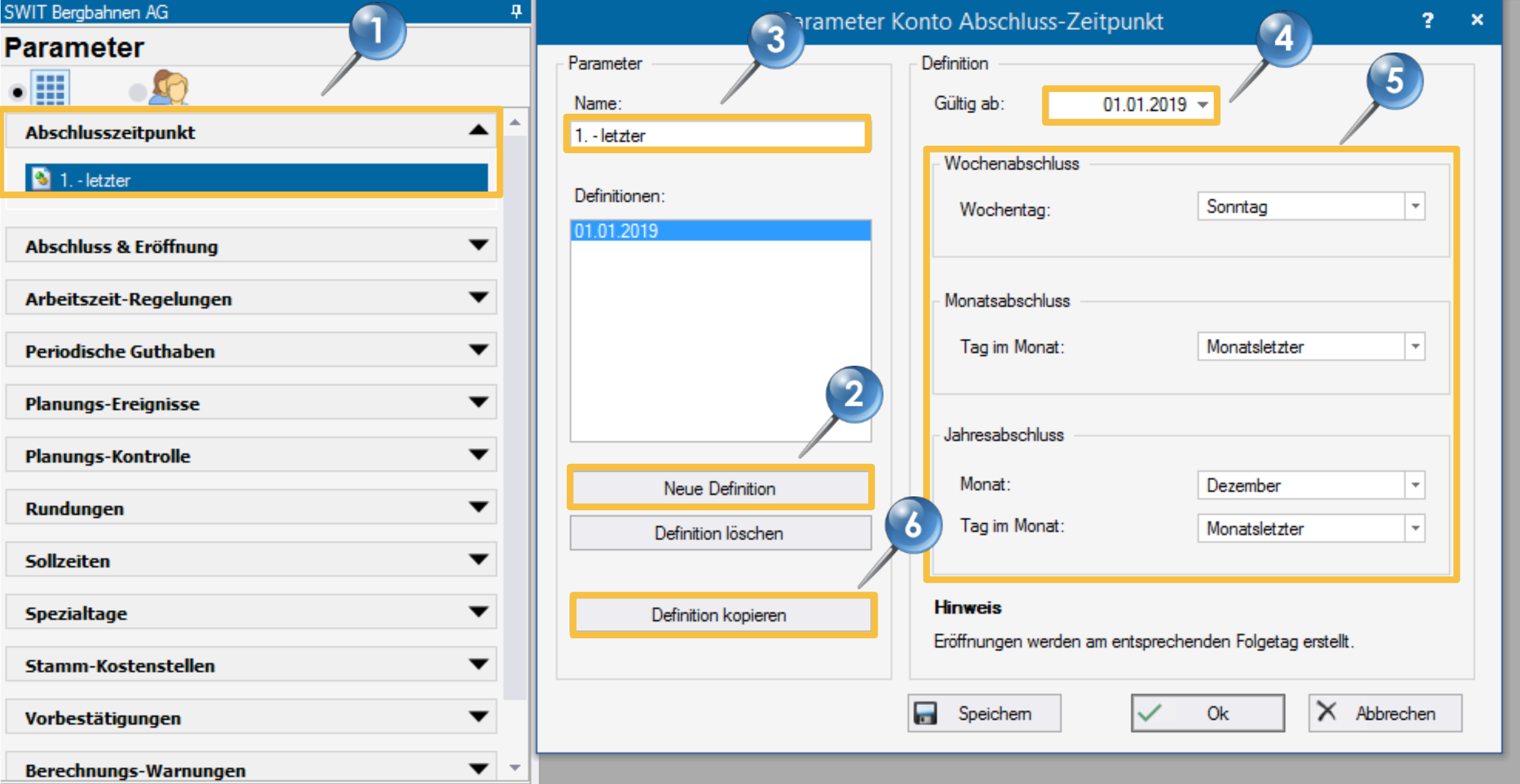Image resolution: width=1520 pixels, height=784 pixels.
Task: Click the X icon on Abbrechen button
Action: click(1325, 712)
